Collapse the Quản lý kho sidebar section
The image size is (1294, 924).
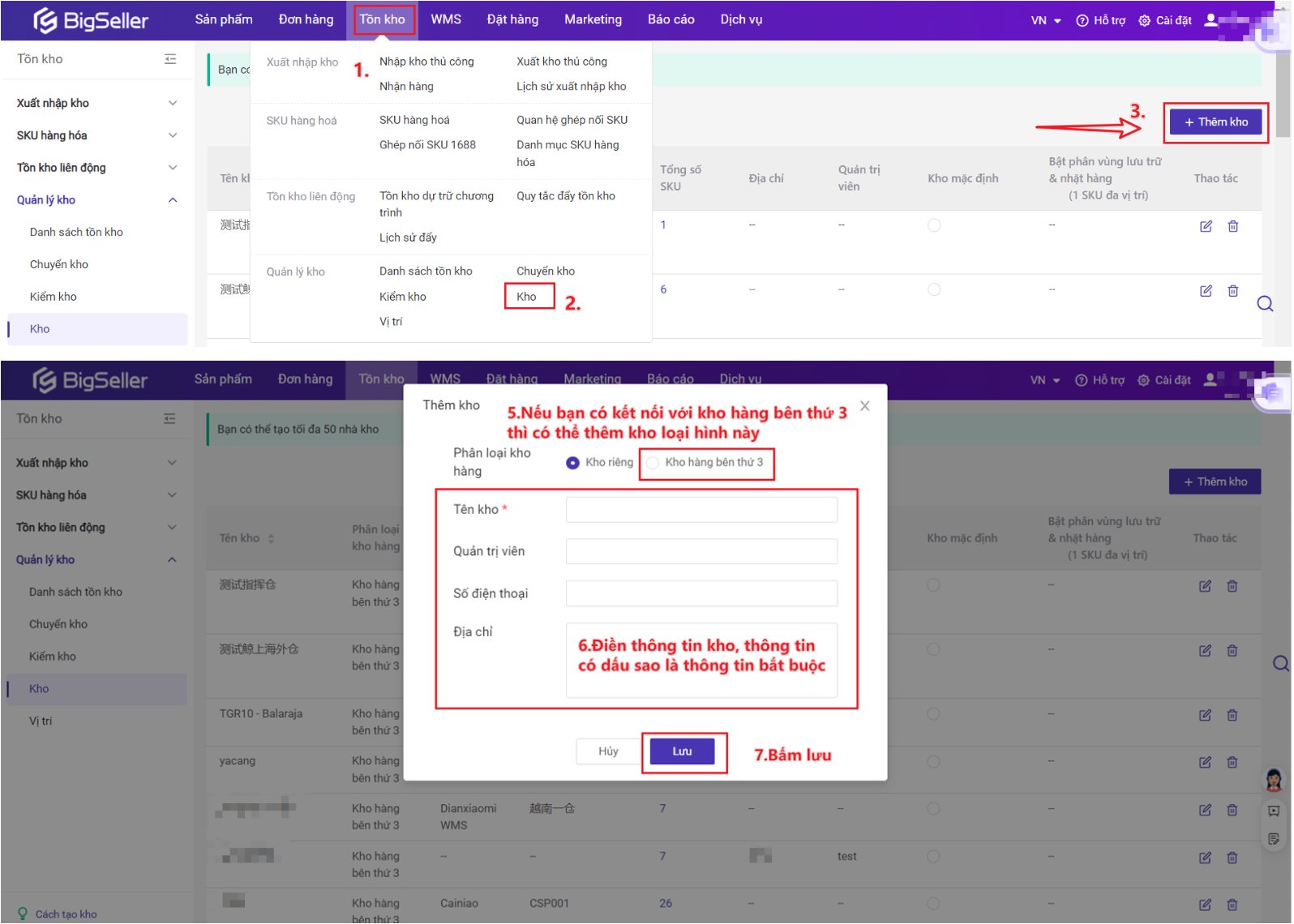(x=172, y=200)
